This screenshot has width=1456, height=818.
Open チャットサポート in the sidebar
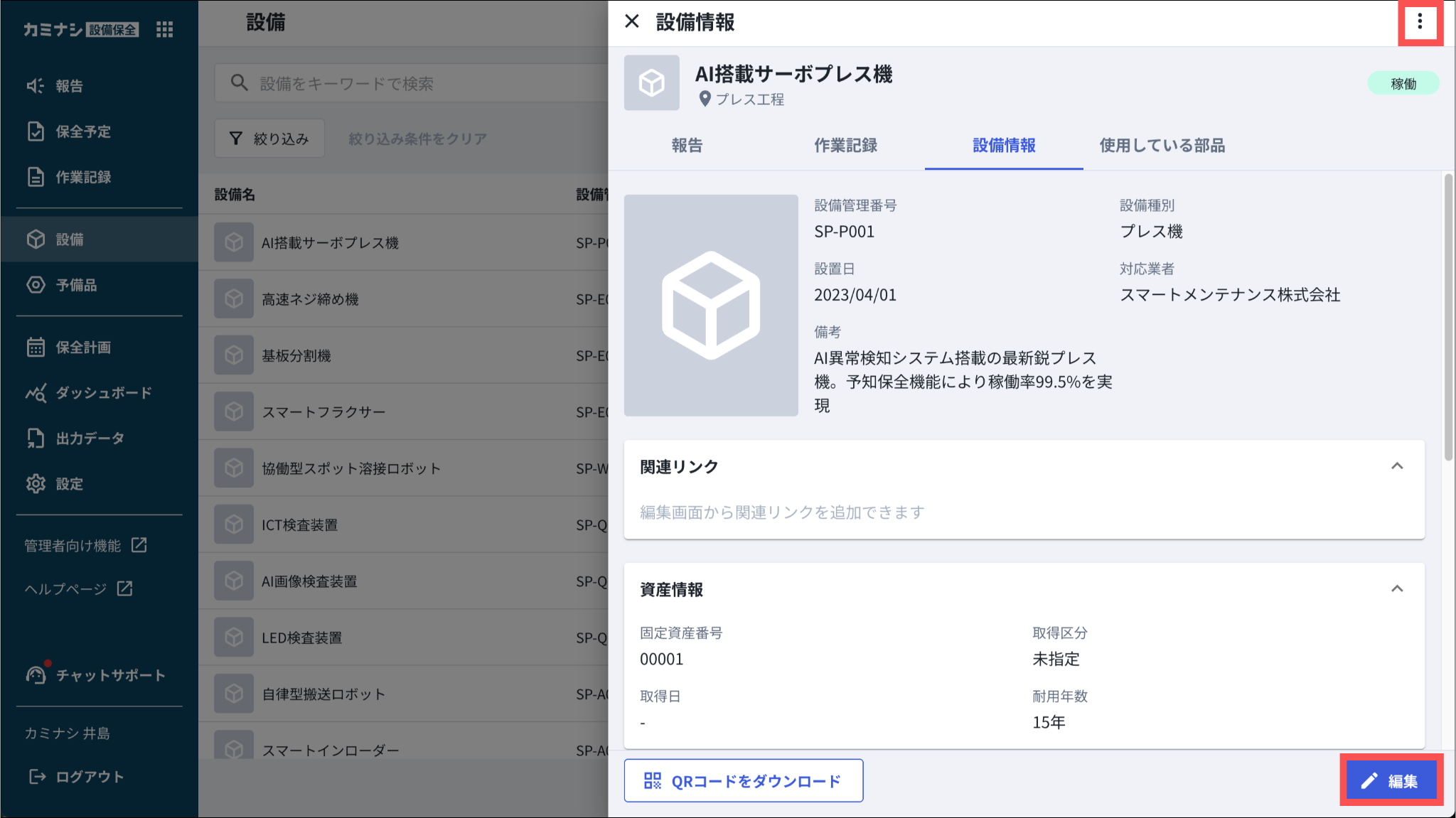[x=110, y=675]
